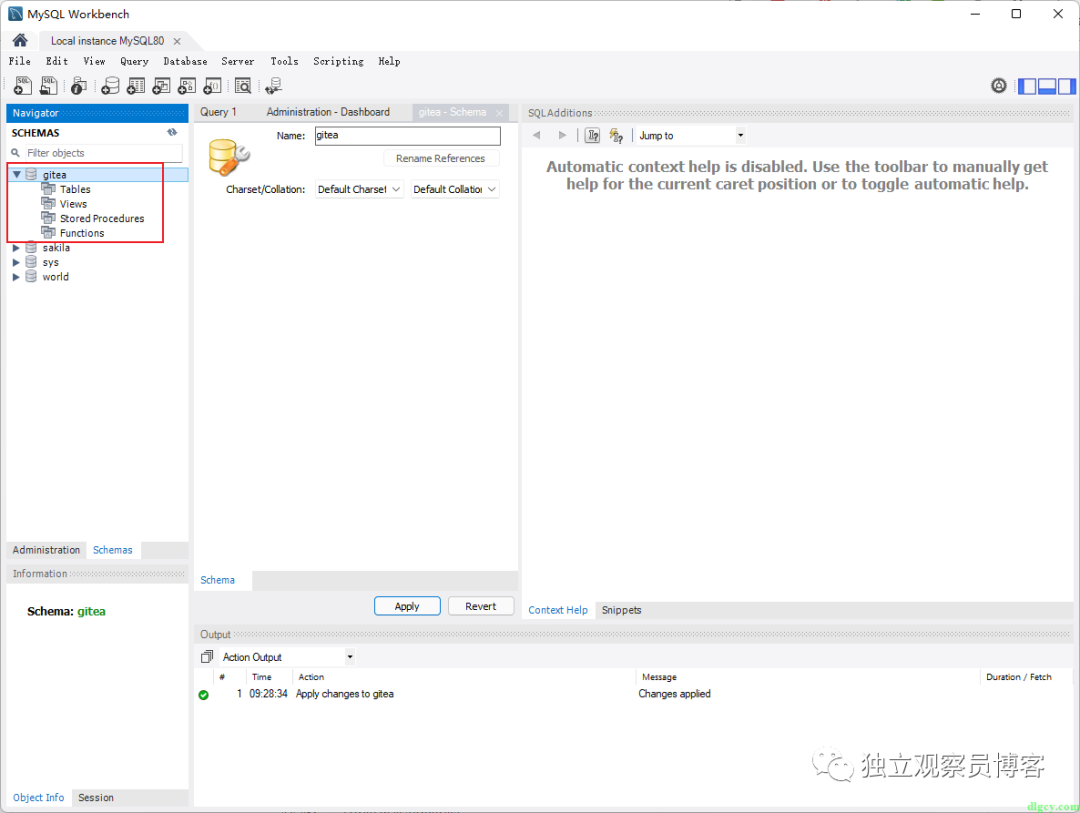Create a new table using toolbar icon
This screenshot has width=1080, height=813.
click(136, 85)
